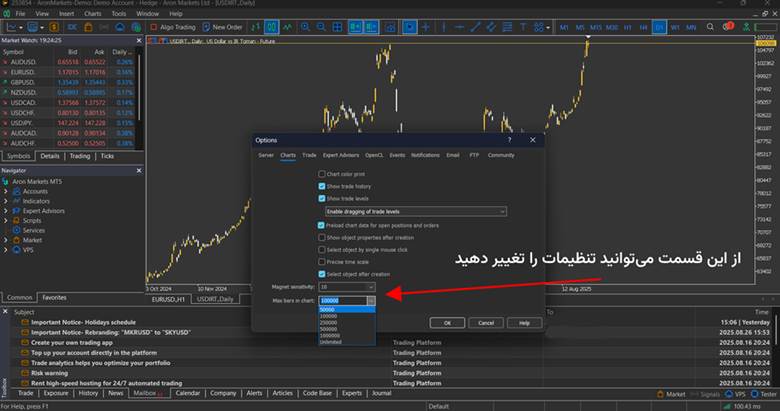Select the vertical line drawing tool
This screenshot has height=411, width=780.
click(444, 27)
